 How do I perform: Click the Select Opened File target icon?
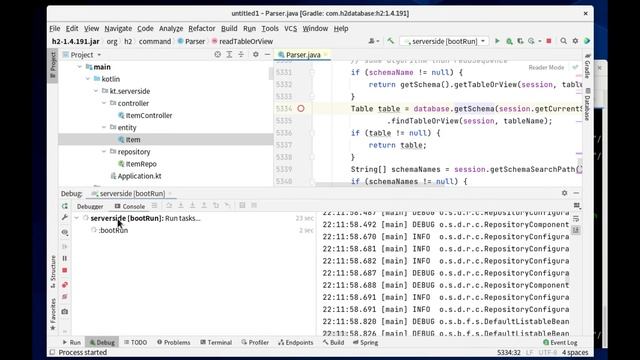218,54
